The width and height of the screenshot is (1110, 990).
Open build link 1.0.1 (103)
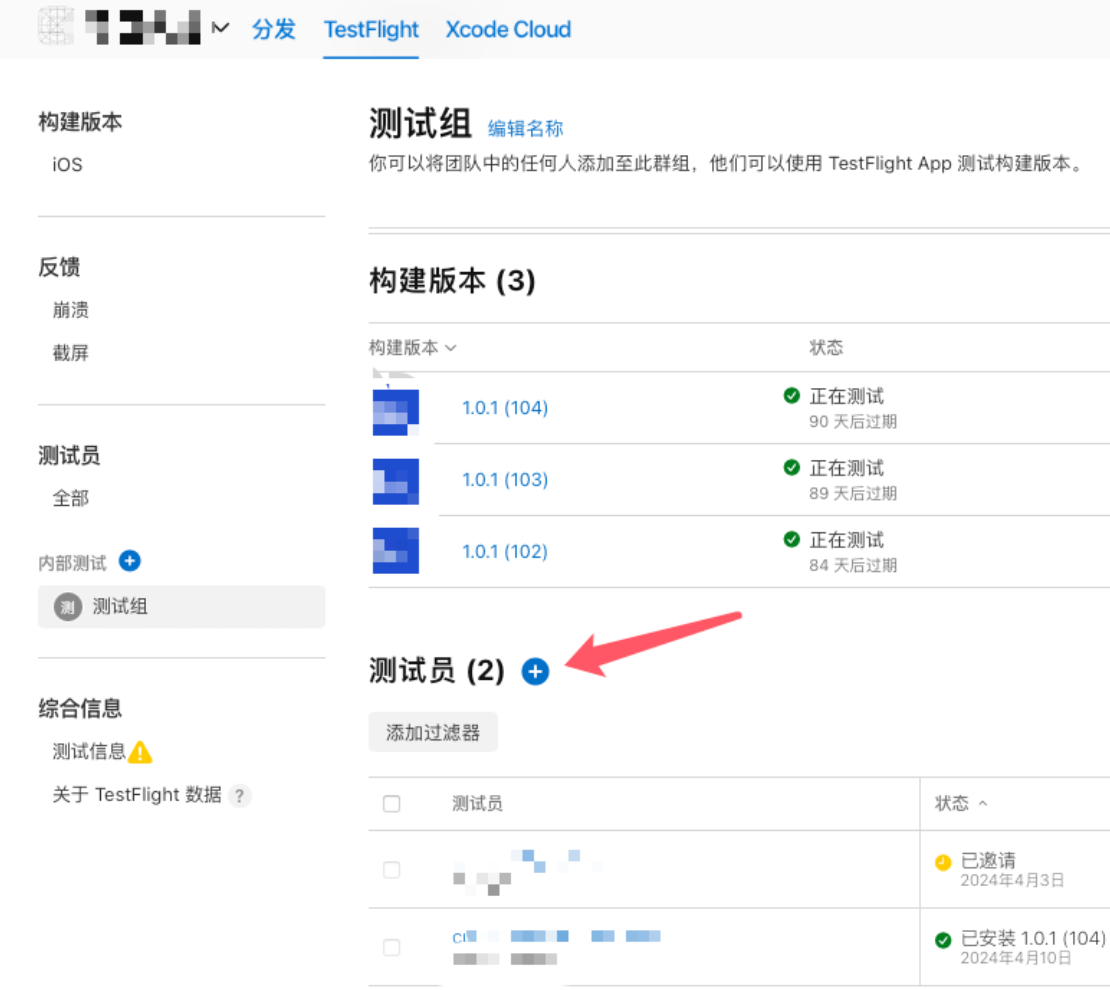click(505, 480)
